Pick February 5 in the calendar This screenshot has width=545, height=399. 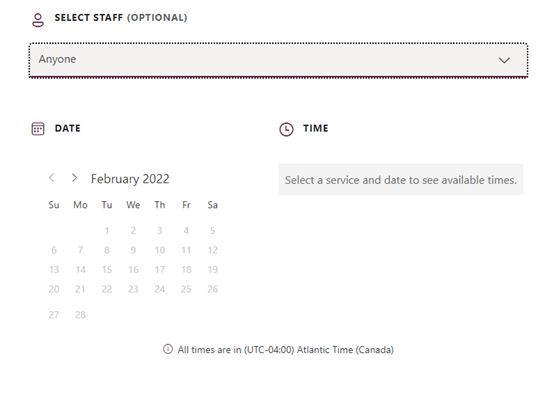coord(212,230)
